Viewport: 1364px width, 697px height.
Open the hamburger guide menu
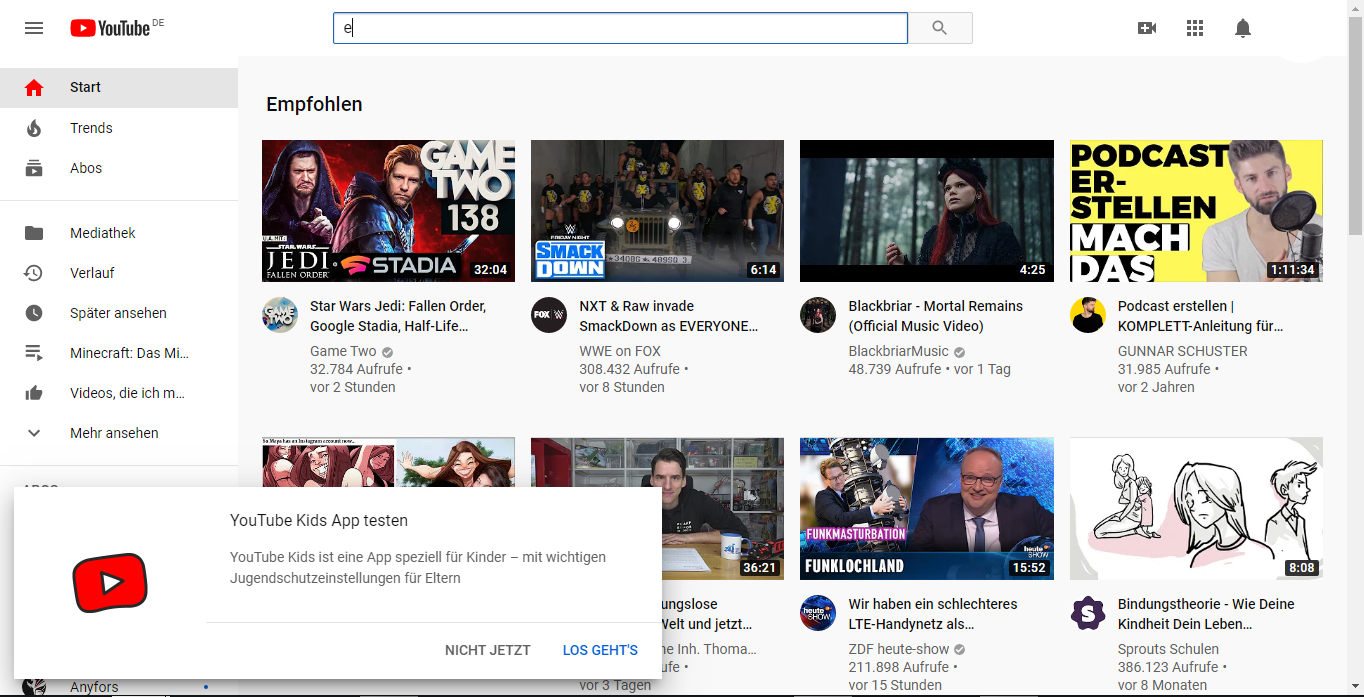click(x=34, y=28)
